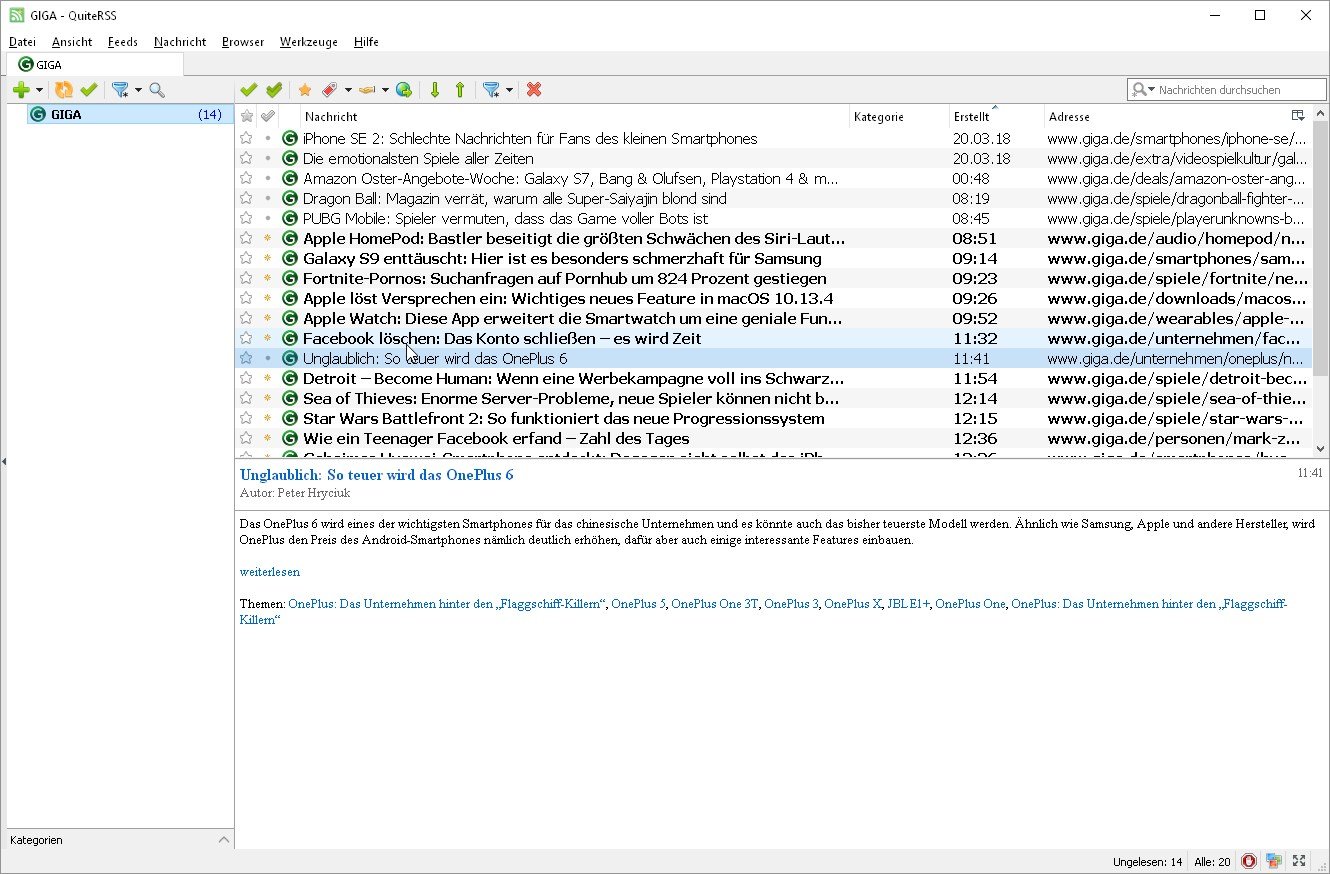Toggle image loading in the status bar
The height and width of the screenshot is (874, 1330).
pyautogui.click(x=1273, y=861)
